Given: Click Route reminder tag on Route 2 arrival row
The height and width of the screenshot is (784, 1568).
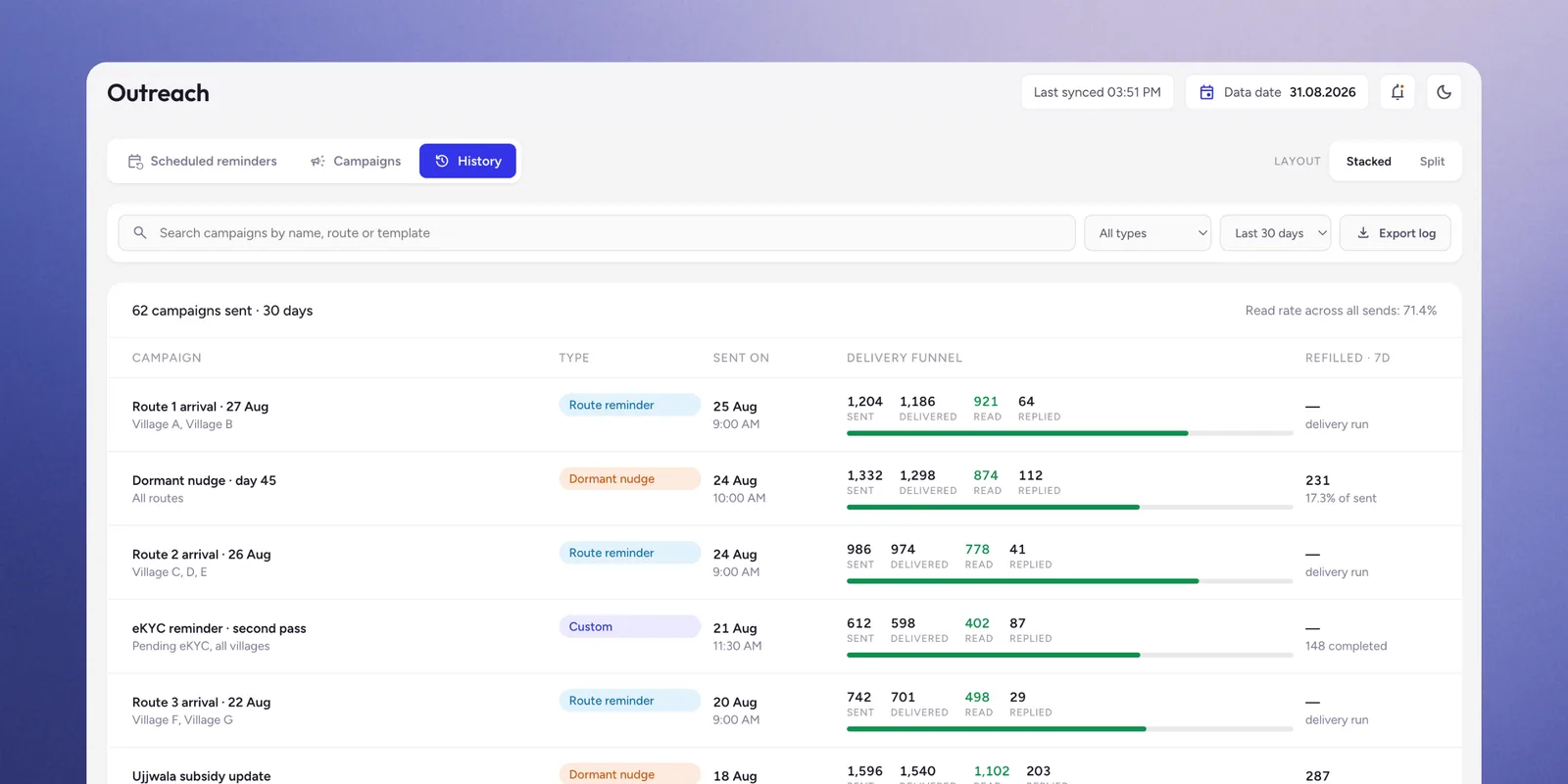Looking at the screenshot, I should pos(629,553).
